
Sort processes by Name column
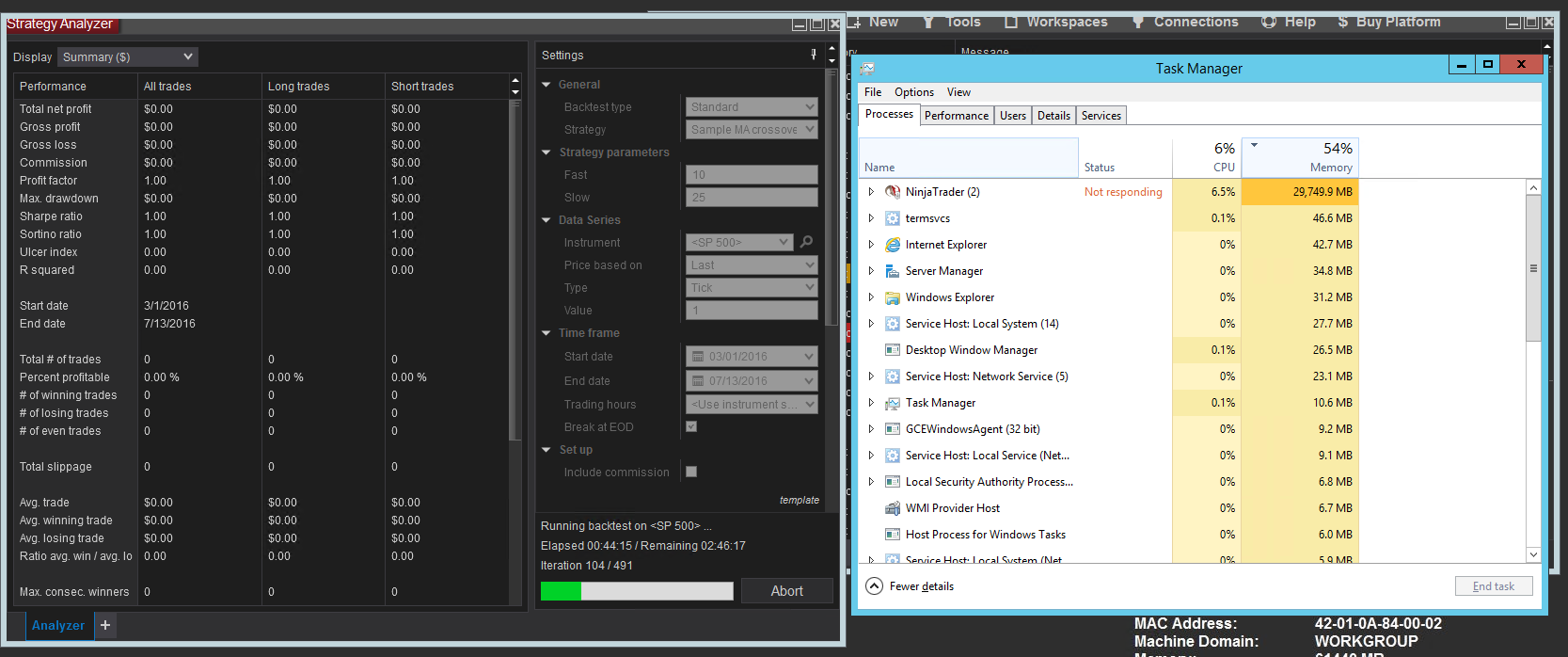click(969, 157)
